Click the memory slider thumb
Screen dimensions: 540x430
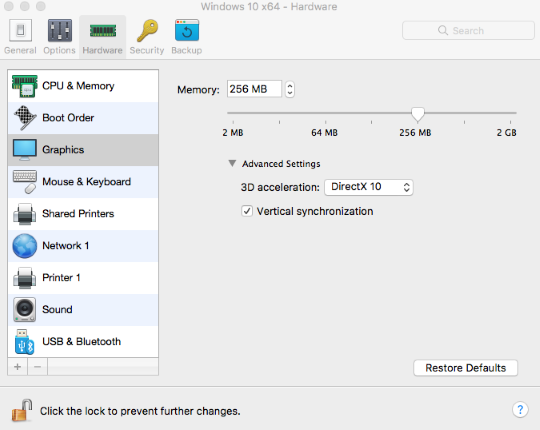(418, 114)
